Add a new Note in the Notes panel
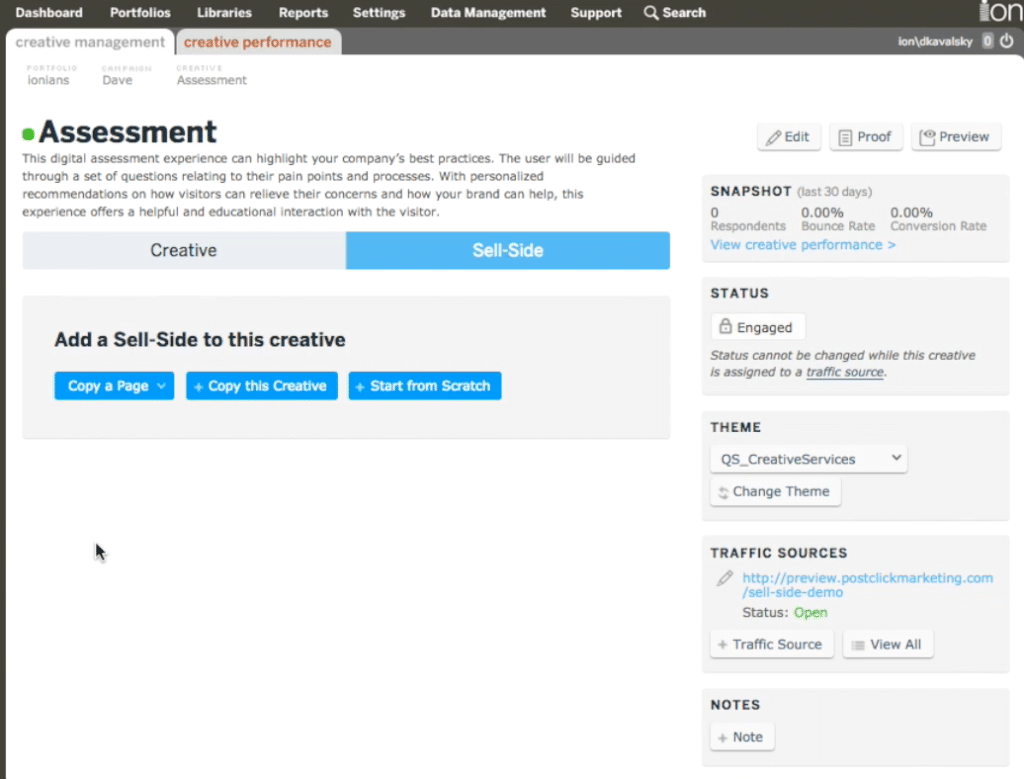The image size is (1024, 779). tap(741, 736)
